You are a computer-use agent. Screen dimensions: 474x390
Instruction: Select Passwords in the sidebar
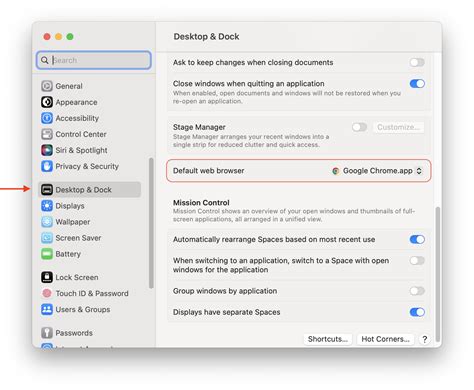[89, 333]
